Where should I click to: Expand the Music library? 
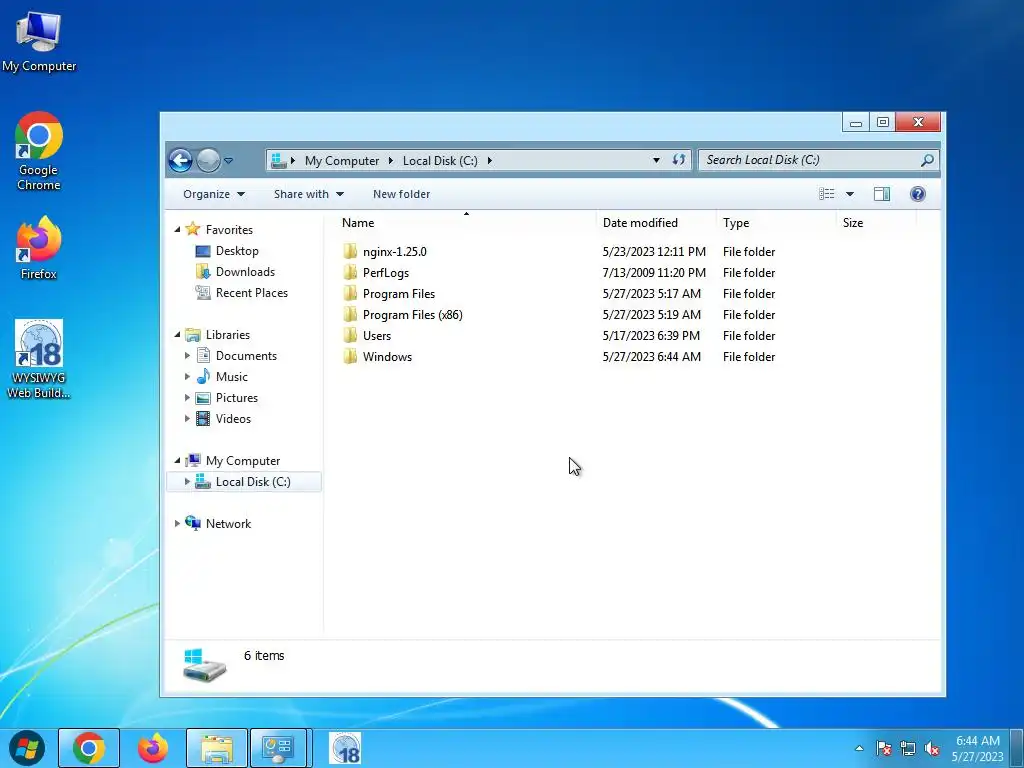[187, 377]
